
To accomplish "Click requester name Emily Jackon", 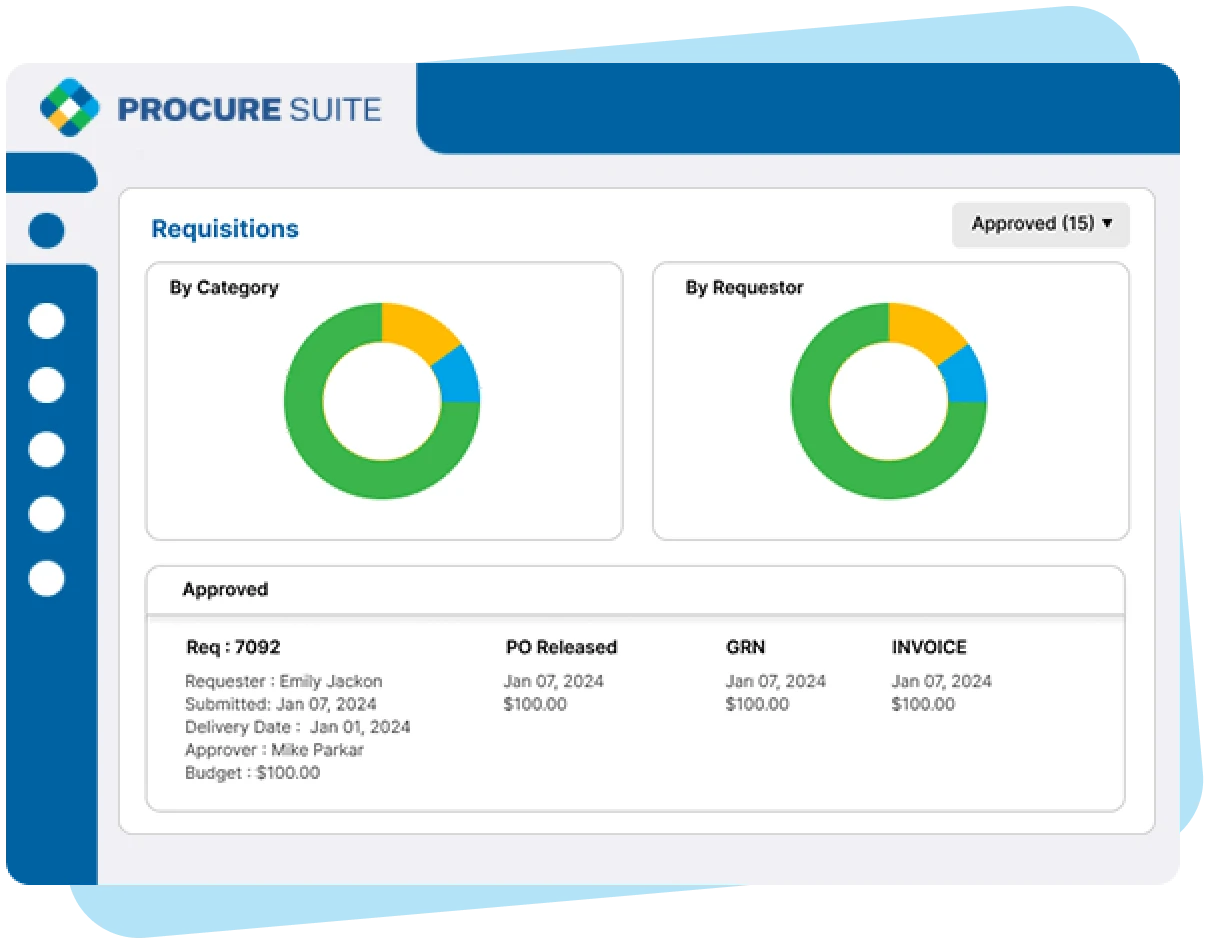I will (330, 681).
